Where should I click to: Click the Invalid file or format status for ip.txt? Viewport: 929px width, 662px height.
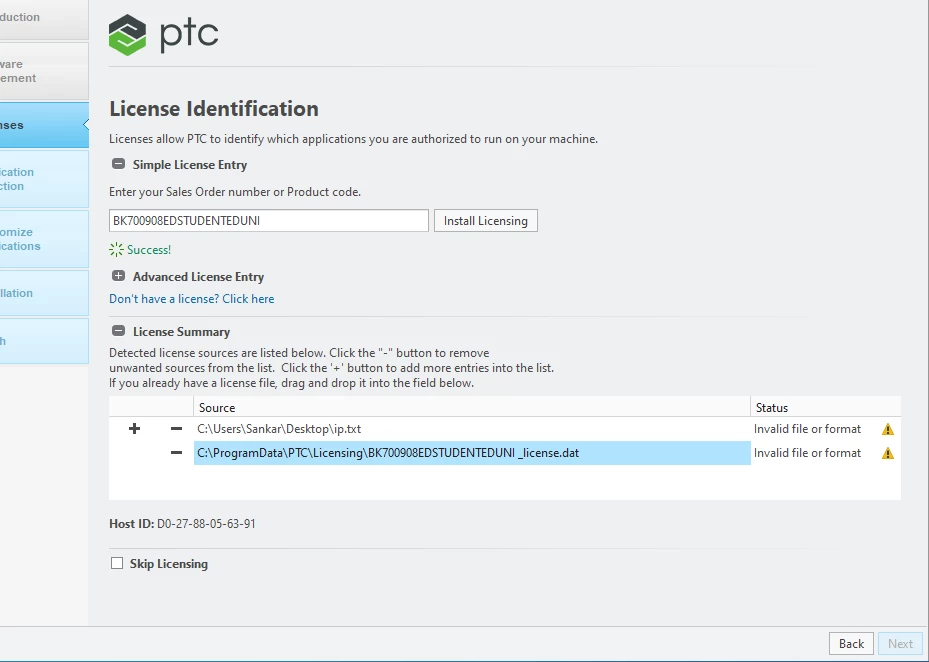tap(807, 428)
